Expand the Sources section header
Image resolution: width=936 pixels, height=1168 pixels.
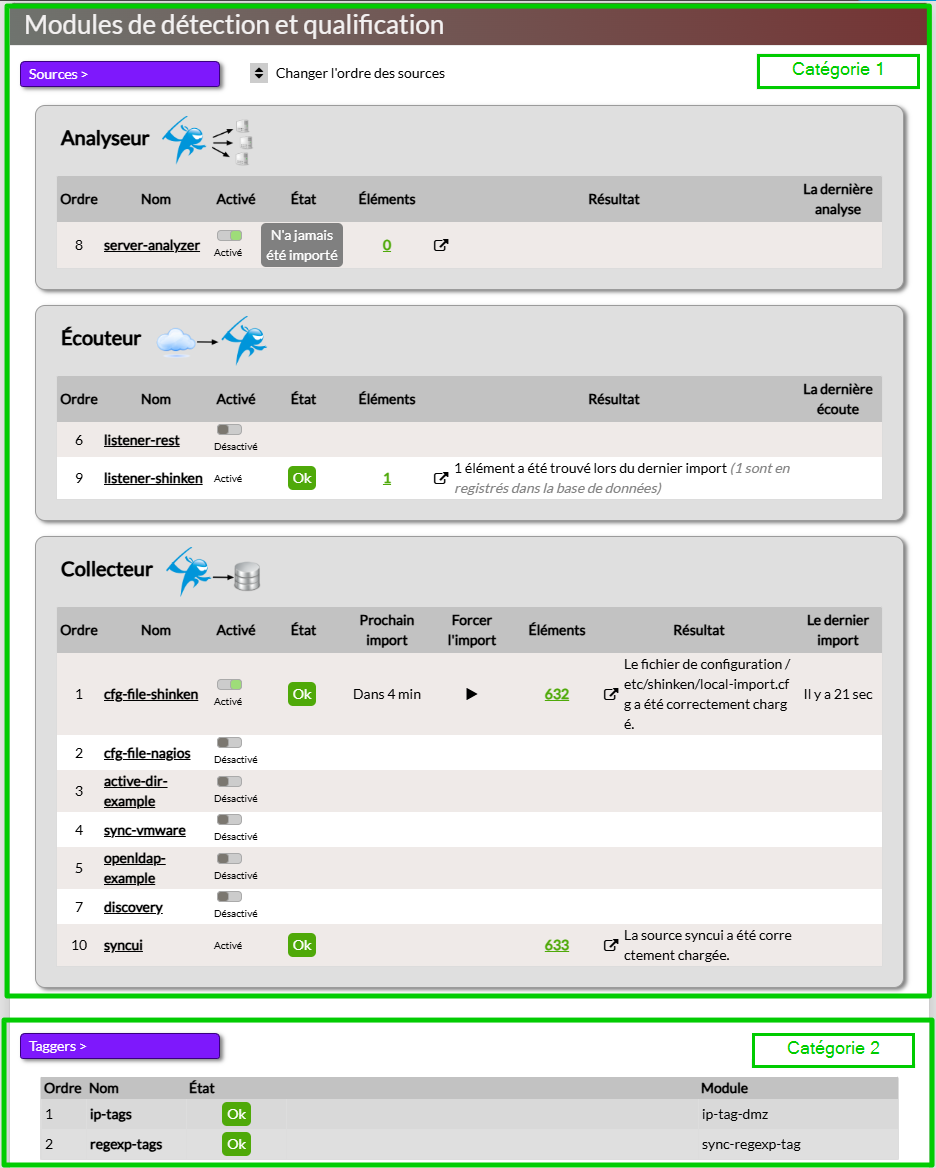(x=120, y=74)
